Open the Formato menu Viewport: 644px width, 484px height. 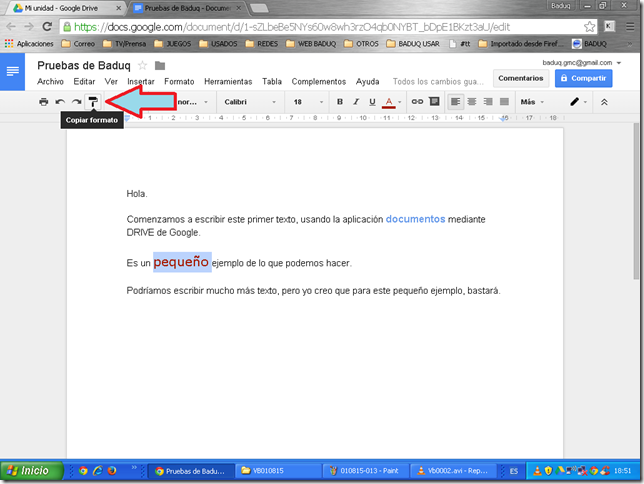coord(179,81)
